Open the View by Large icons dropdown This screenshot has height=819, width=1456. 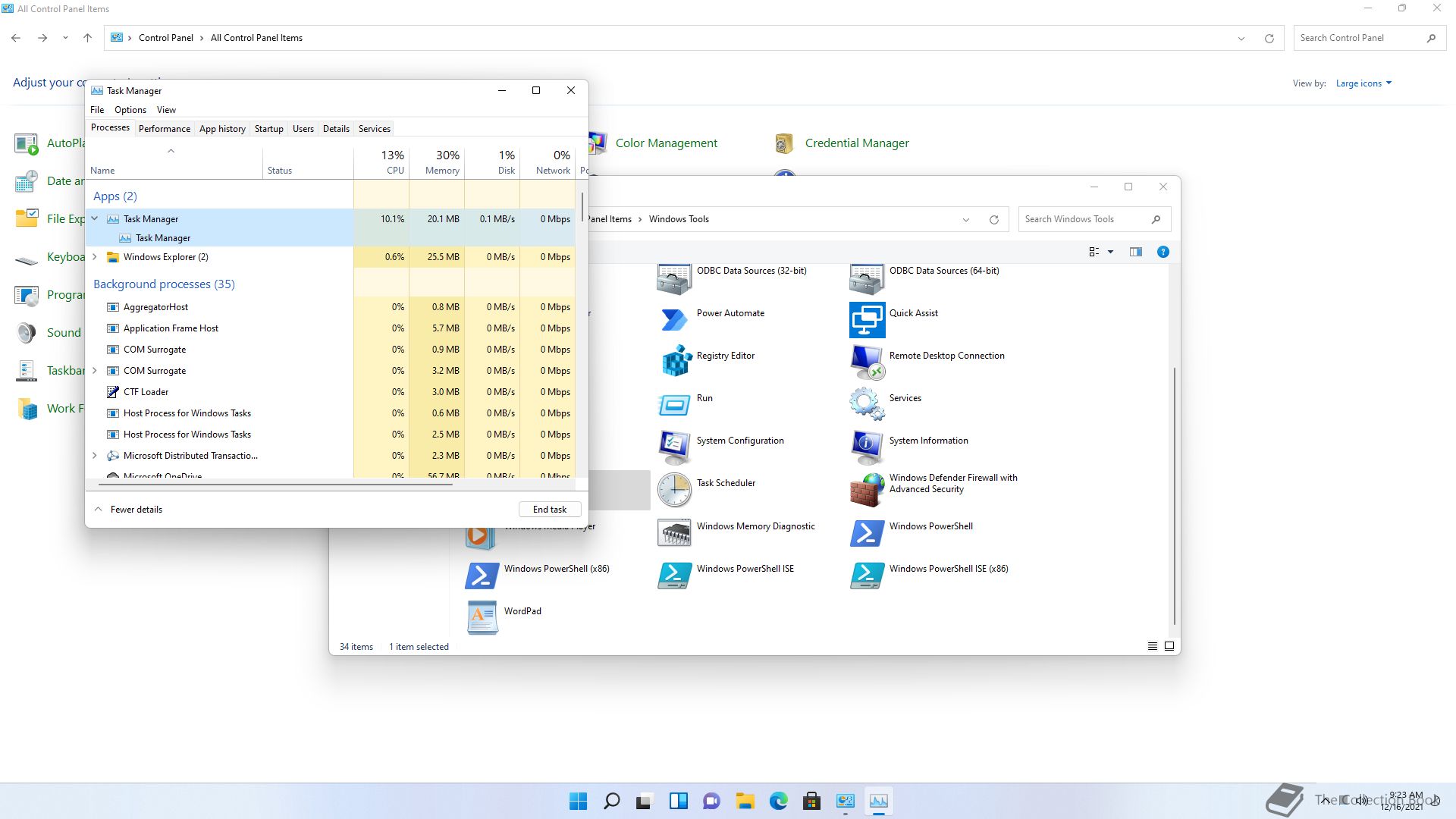tap(1363, 83)
